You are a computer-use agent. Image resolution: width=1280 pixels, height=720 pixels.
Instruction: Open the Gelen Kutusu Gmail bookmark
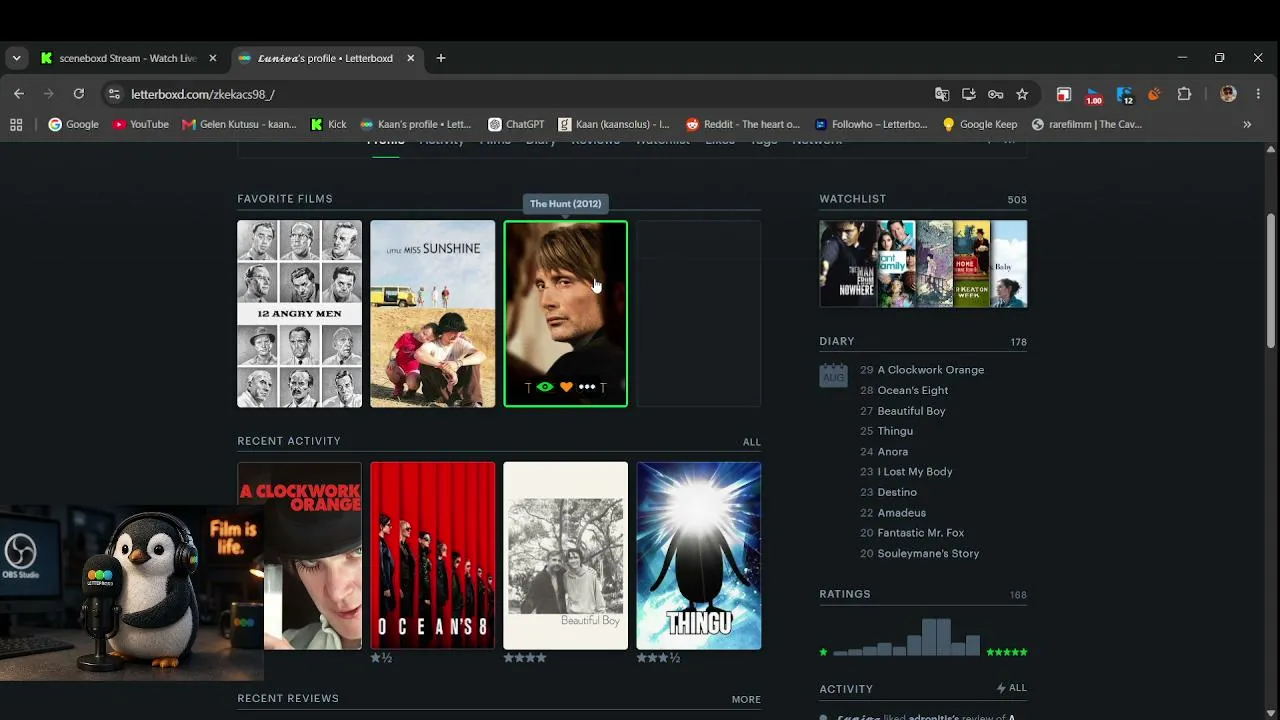coord(239,125)
